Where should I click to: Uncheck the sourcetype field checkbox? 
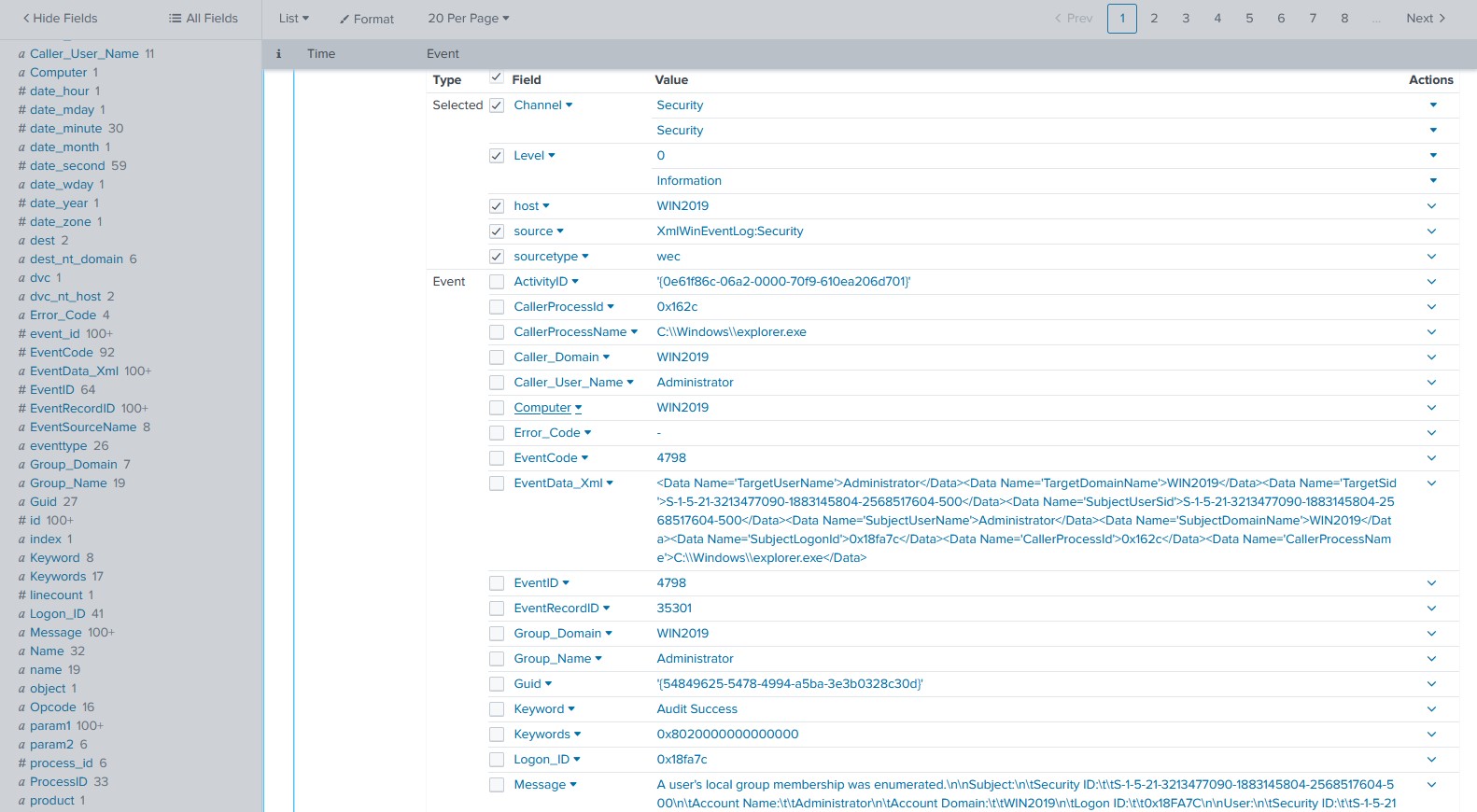(497, 257)
